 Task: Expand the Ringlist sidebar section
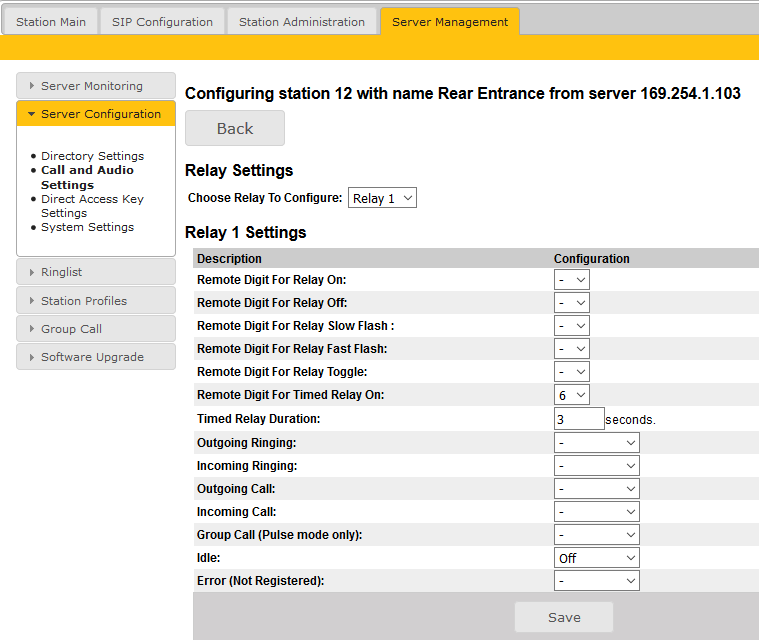click(x=96, y=272)
